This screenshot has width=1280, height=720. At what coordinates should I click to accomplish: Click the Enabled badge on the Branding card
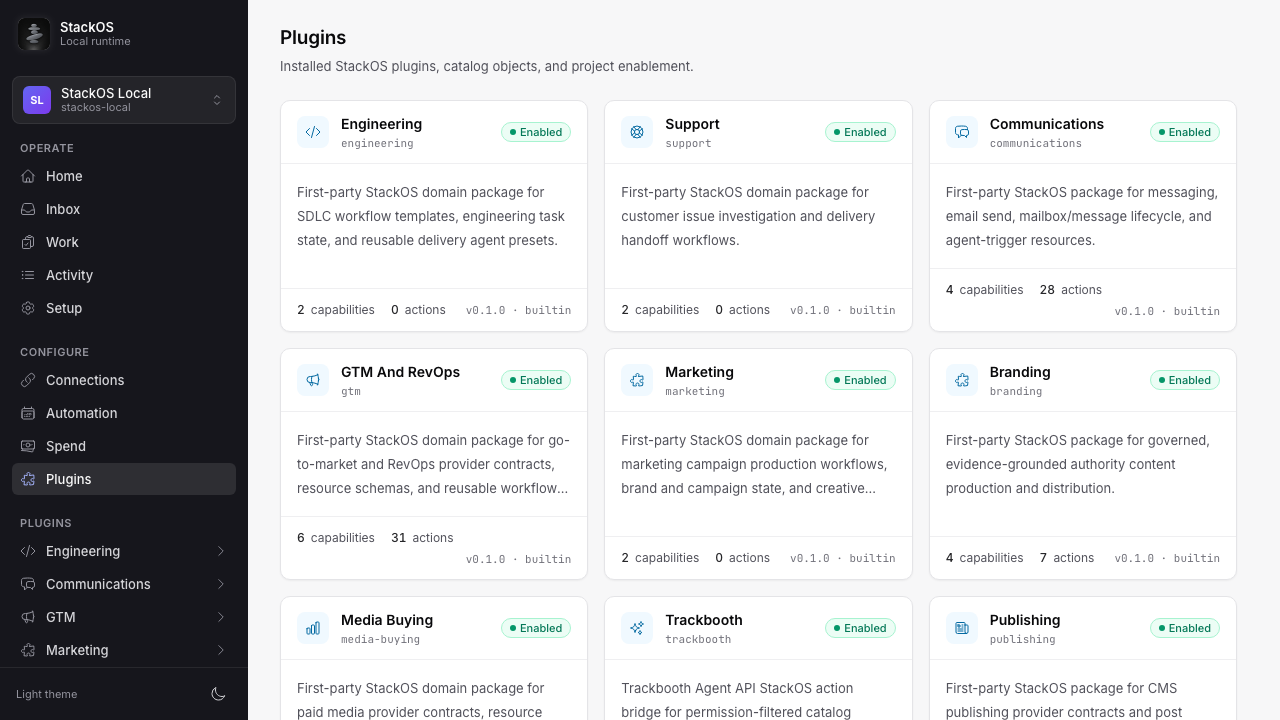[1185, 380]
